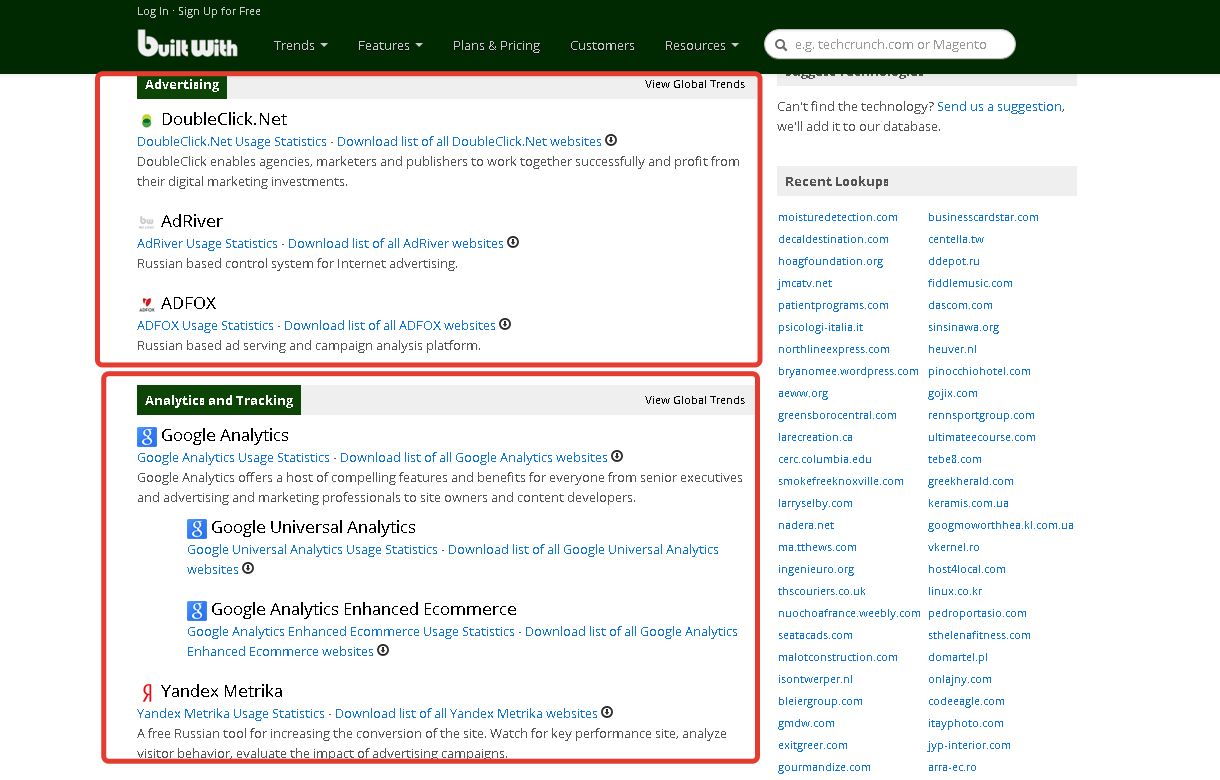This screenshot has height=780, width=1220.
Task: Click the BuiltWith logo in header
Action: 187,44
